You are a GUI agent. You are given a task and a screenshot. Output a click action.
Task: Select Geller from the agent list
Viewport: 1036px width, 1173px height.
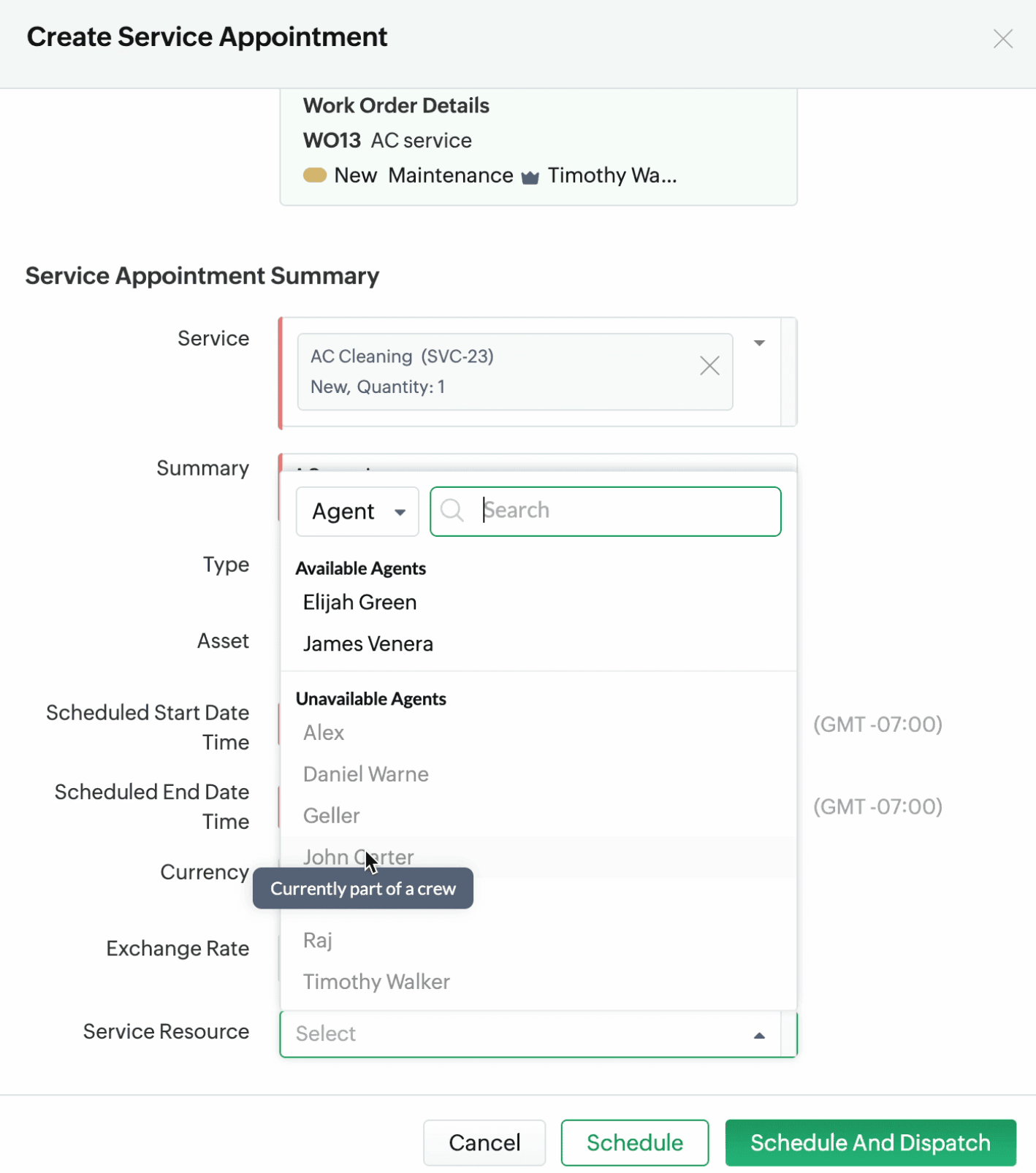[x=331, y=816]
